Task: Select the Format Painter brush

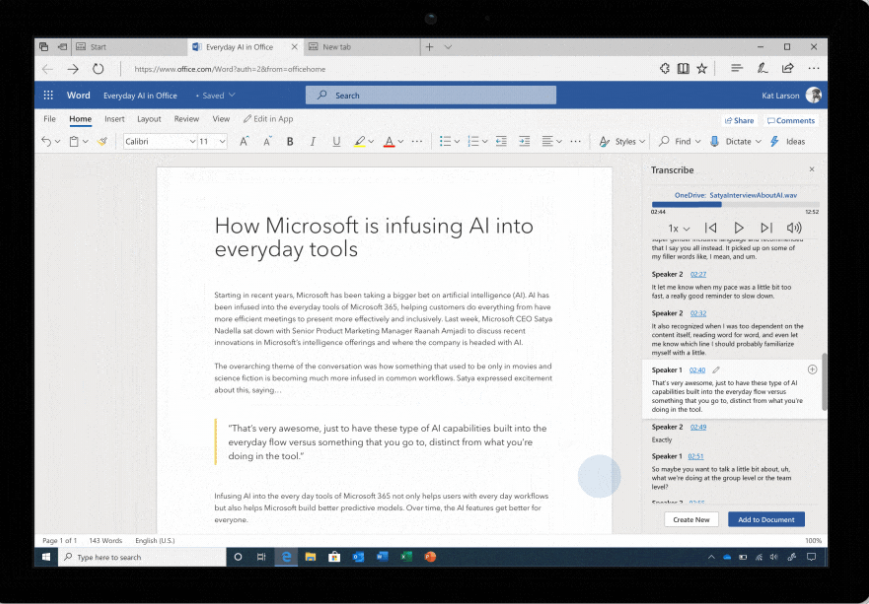Action: pos(102,141)
